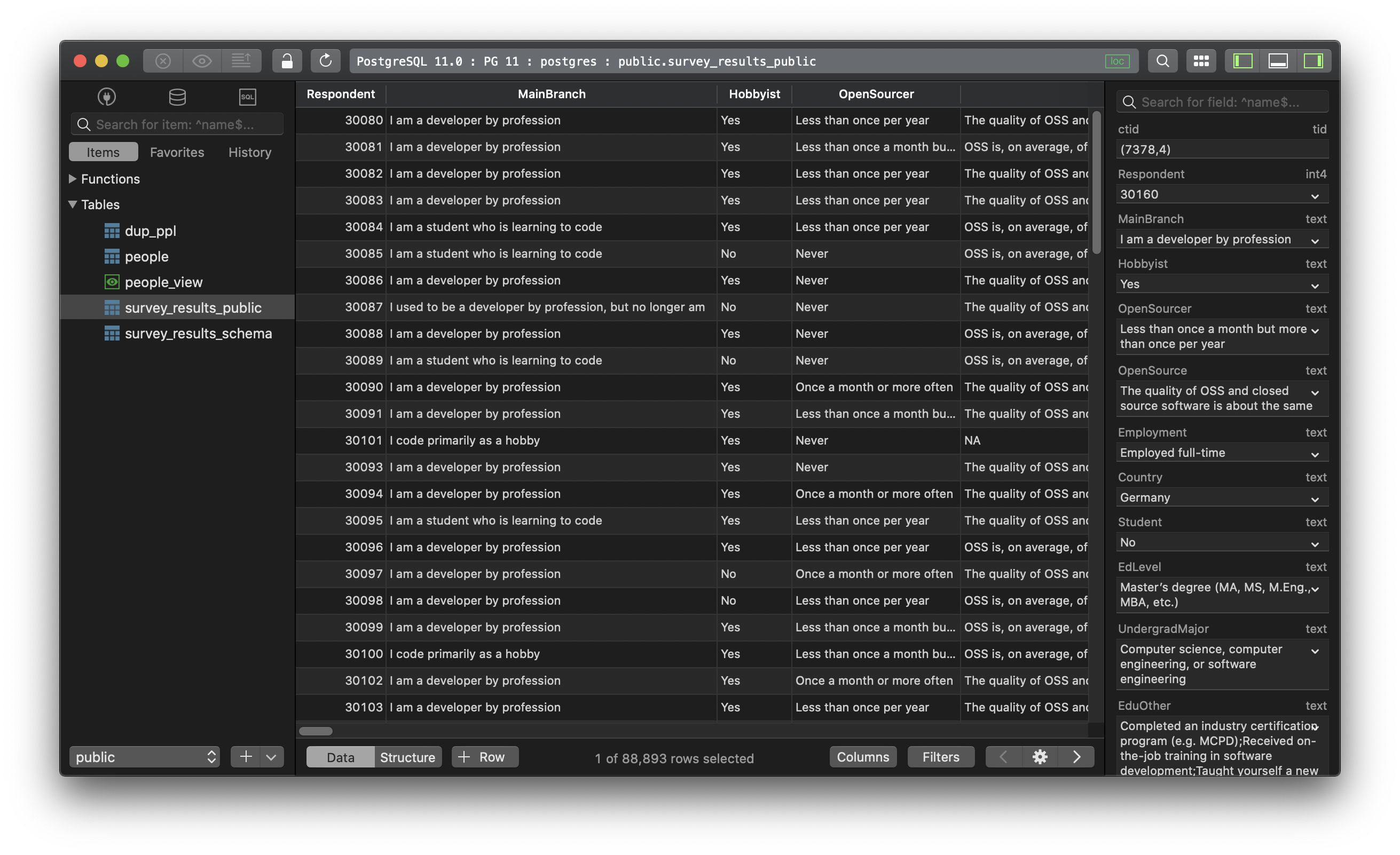The height and width of the screenshot is (855, 1400).
Task: Select the database list icon
Action: 177,97
